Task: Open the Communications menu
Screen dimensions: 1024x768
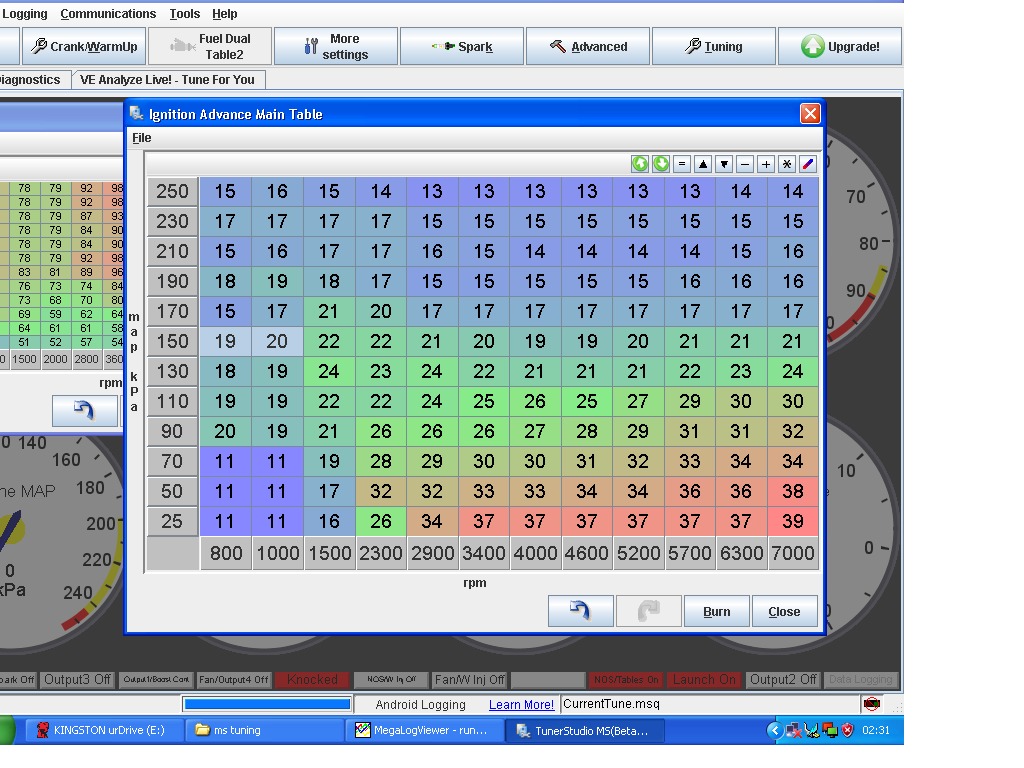Action: pyautogui.click(x=108, y=14)
